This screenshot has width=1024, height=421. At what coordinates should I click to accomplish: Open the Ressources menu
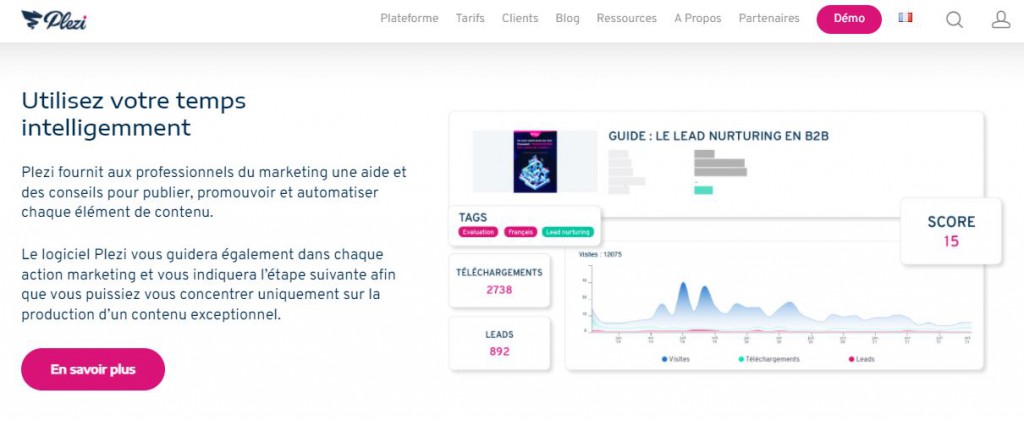[x=626, y=18]
